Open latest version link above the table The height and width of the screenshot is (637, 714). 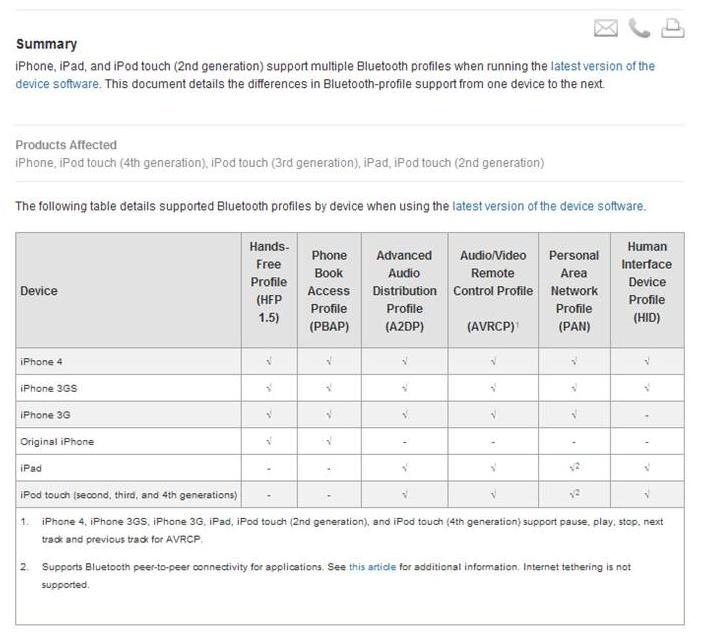click(x=548, y=206)
